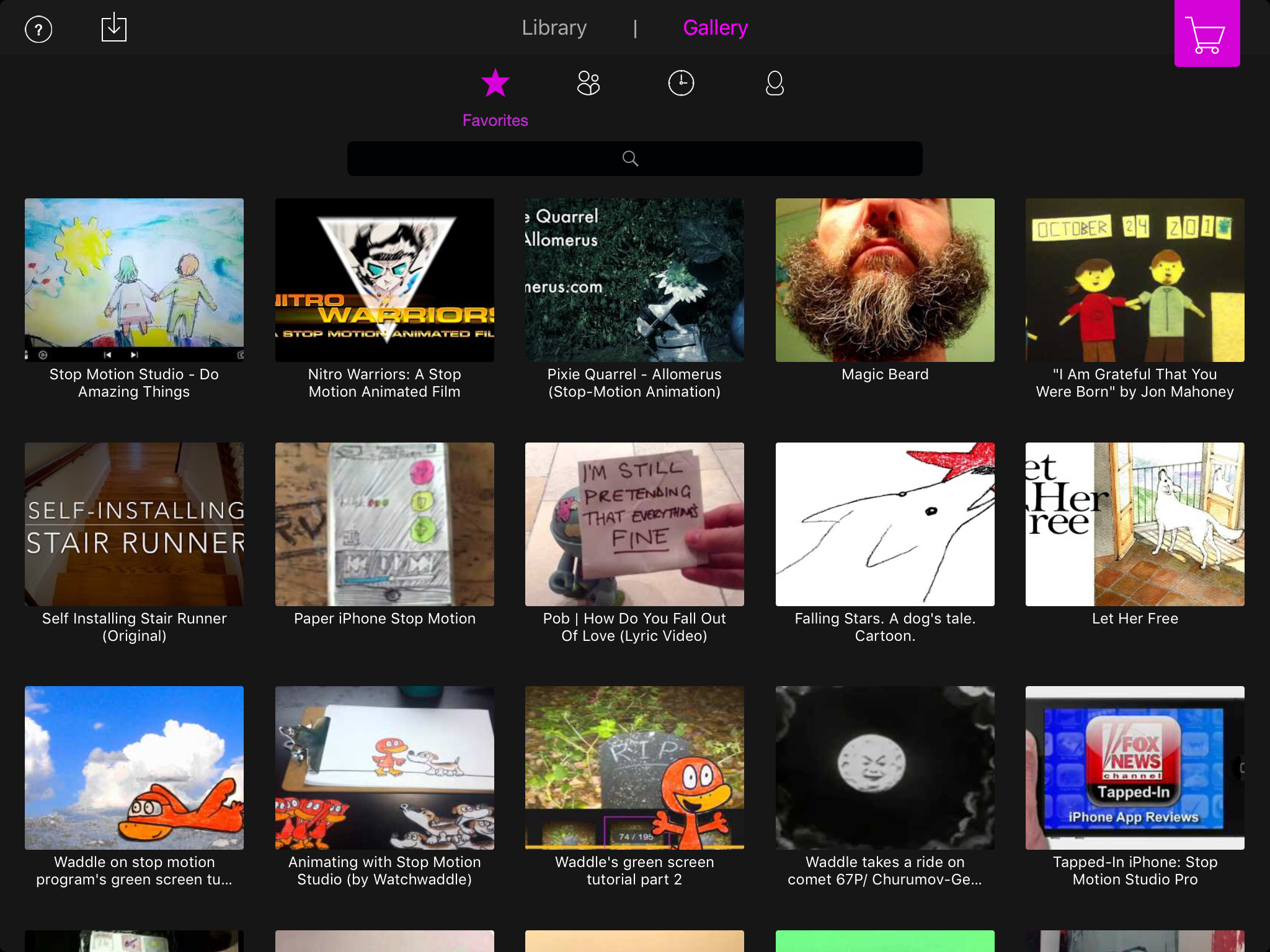Image resolution: width=1270 pixels, height=952 pixels.
Task: Click the magnifier in the search bar
Action: click(x=630, y=159)
